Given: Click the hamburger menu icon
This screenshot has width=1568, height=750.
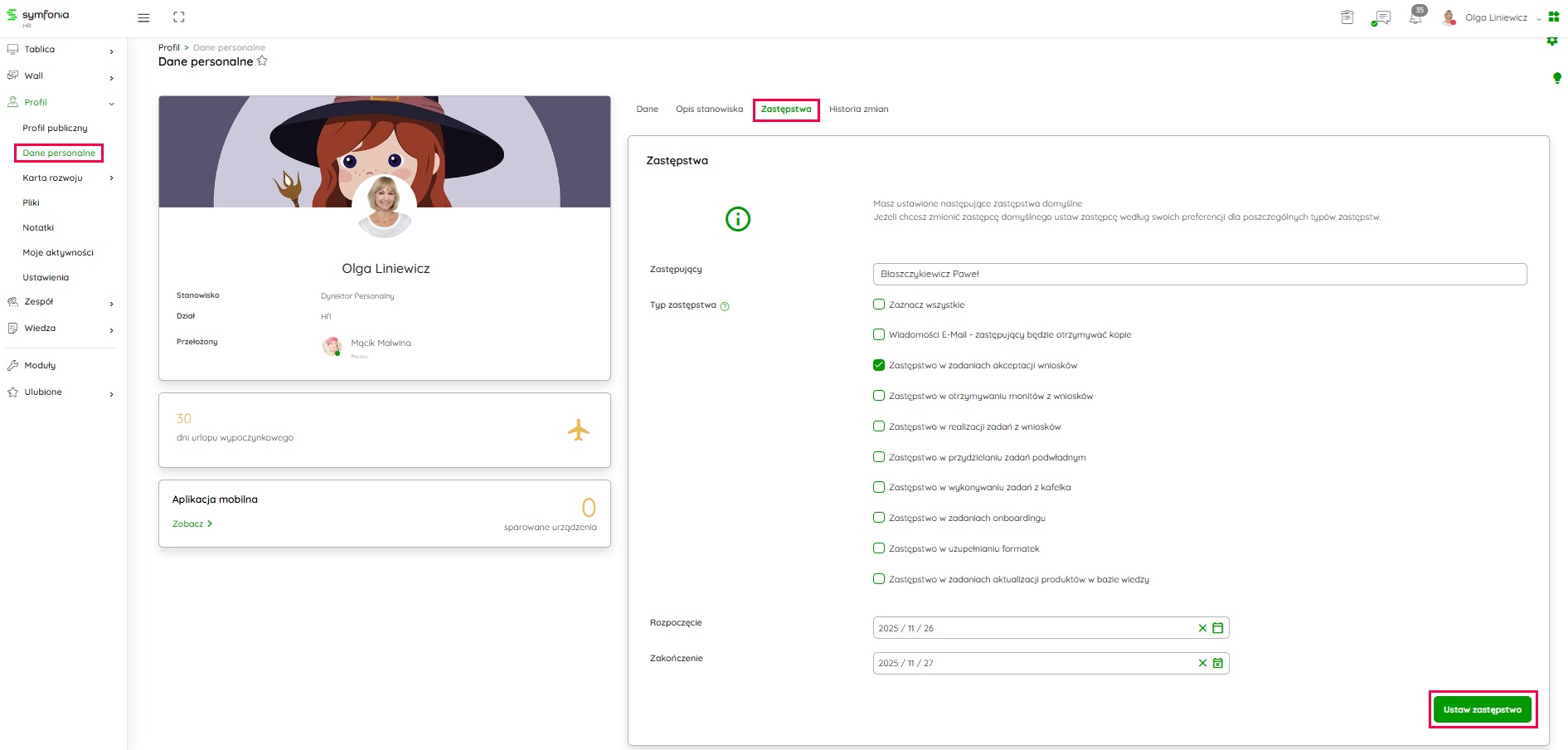Looking at the screenshot, I should coord(143,17).
